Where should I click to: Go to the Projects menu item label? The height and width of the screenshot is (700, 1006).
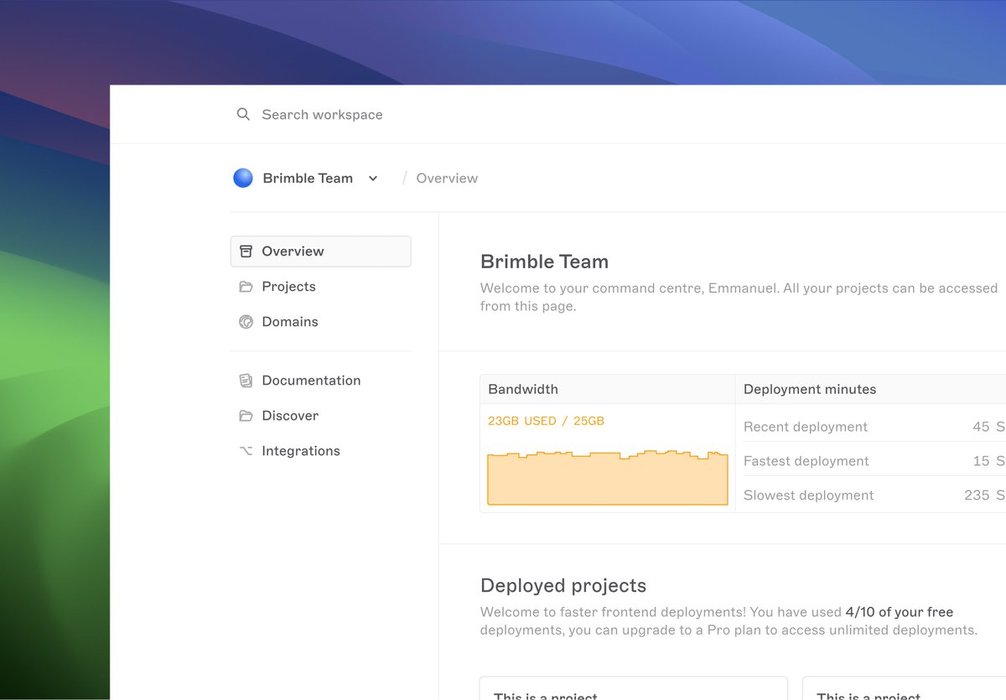pyautogui.click(x=288, y=287)
